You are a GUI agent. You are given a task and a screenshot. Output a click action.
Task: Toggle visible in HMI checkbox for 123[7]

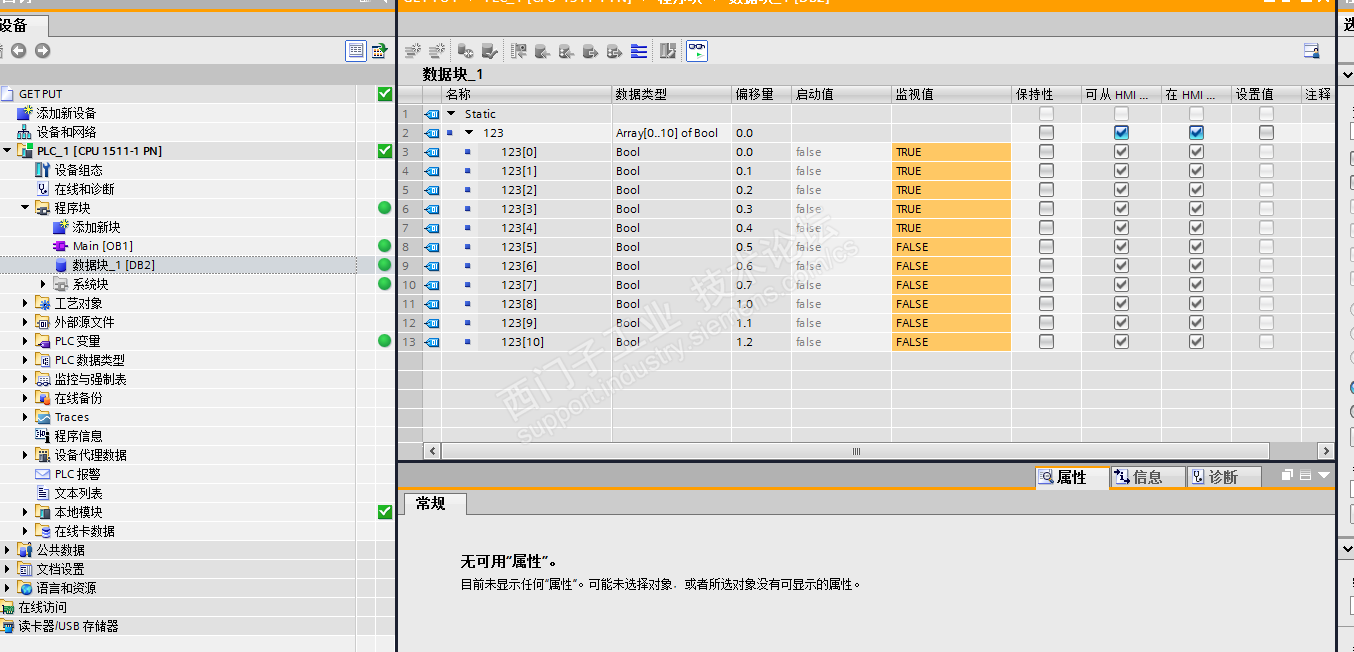point(1196,285)
